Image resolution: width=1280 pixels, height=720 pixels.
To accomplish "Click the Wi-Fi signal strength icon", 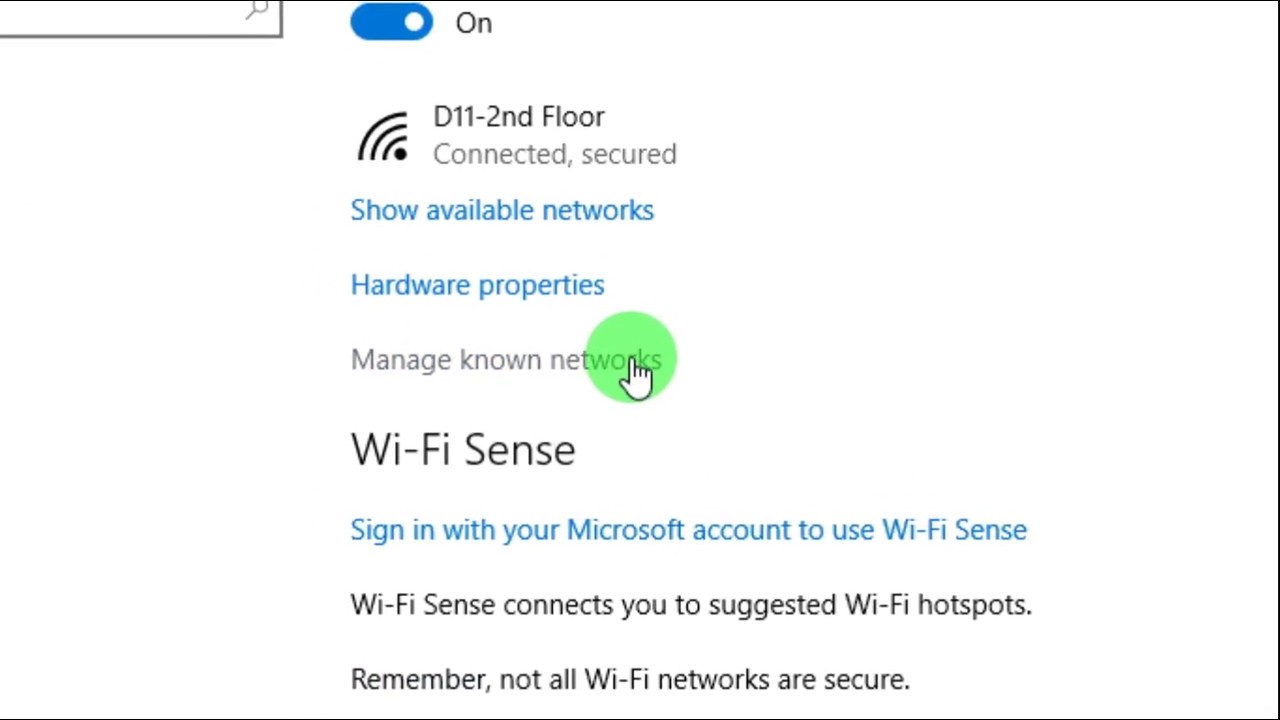I will (x=383, y=136).
